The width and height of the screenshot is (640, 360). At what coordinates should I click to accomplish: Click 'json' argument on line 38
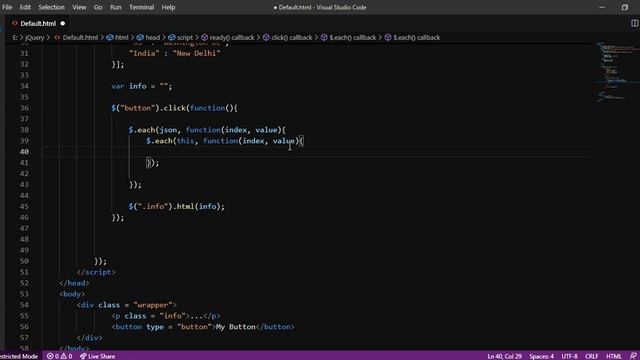[x=168, y=130]
